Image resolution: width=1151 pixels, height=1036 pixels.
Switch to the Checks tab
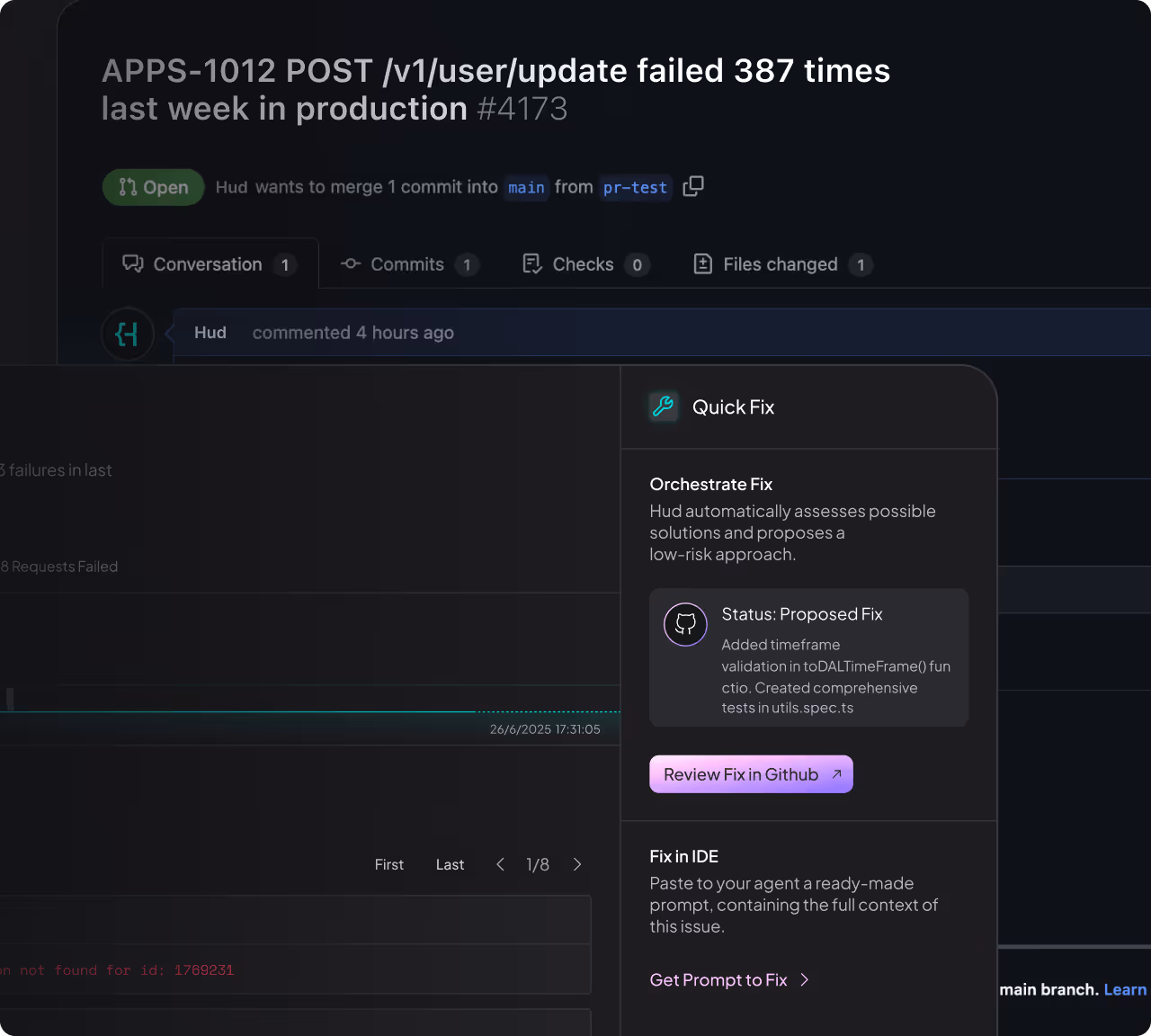tap(585, 264)
